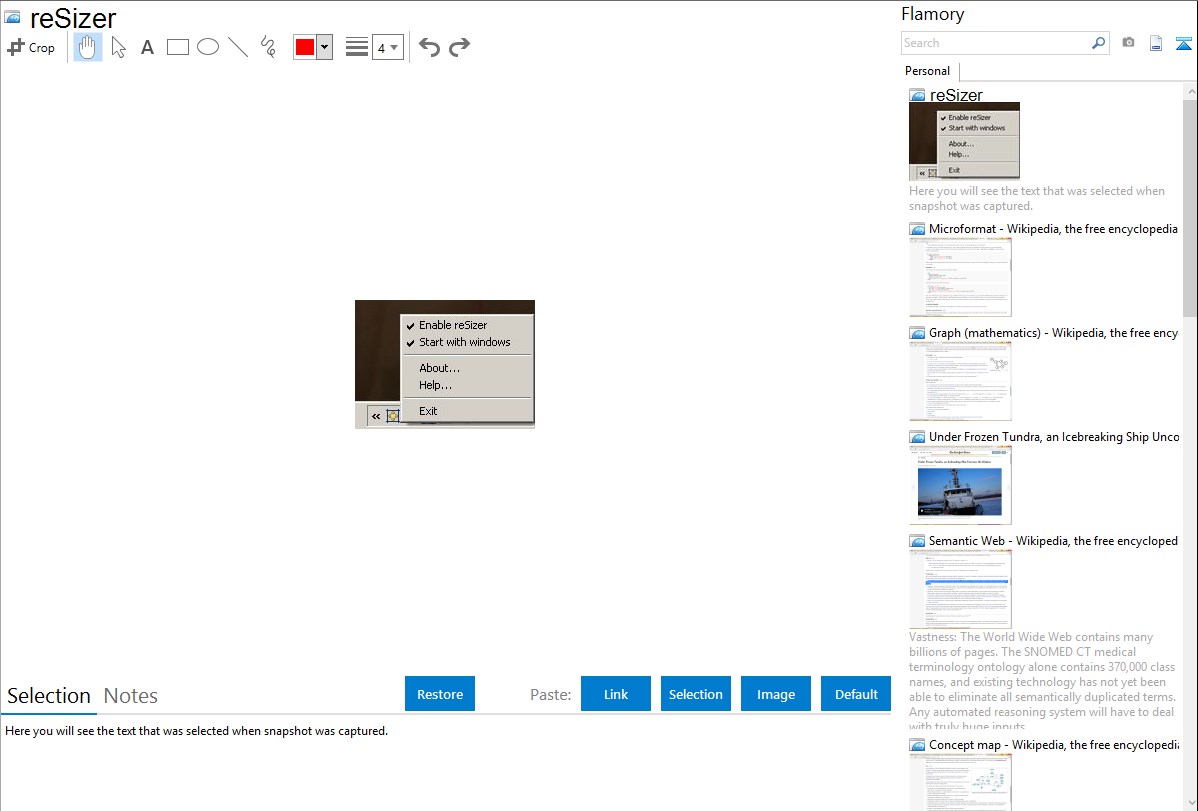
Task: Click 'Microformat - Wikipedia' entry title
Action: 1053,229
